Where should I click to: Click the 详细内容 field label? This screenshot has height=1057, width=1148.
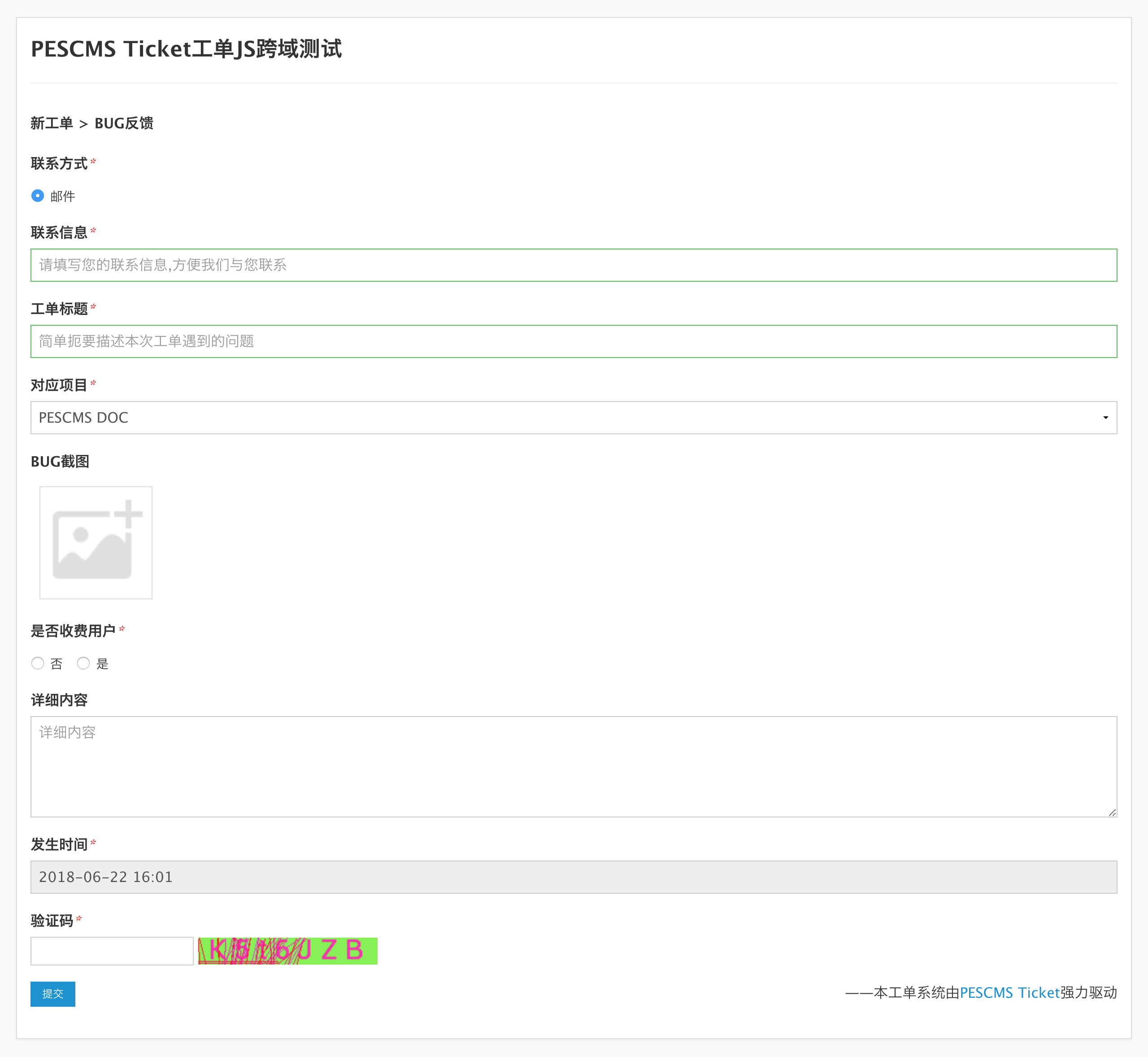[60, 699]
